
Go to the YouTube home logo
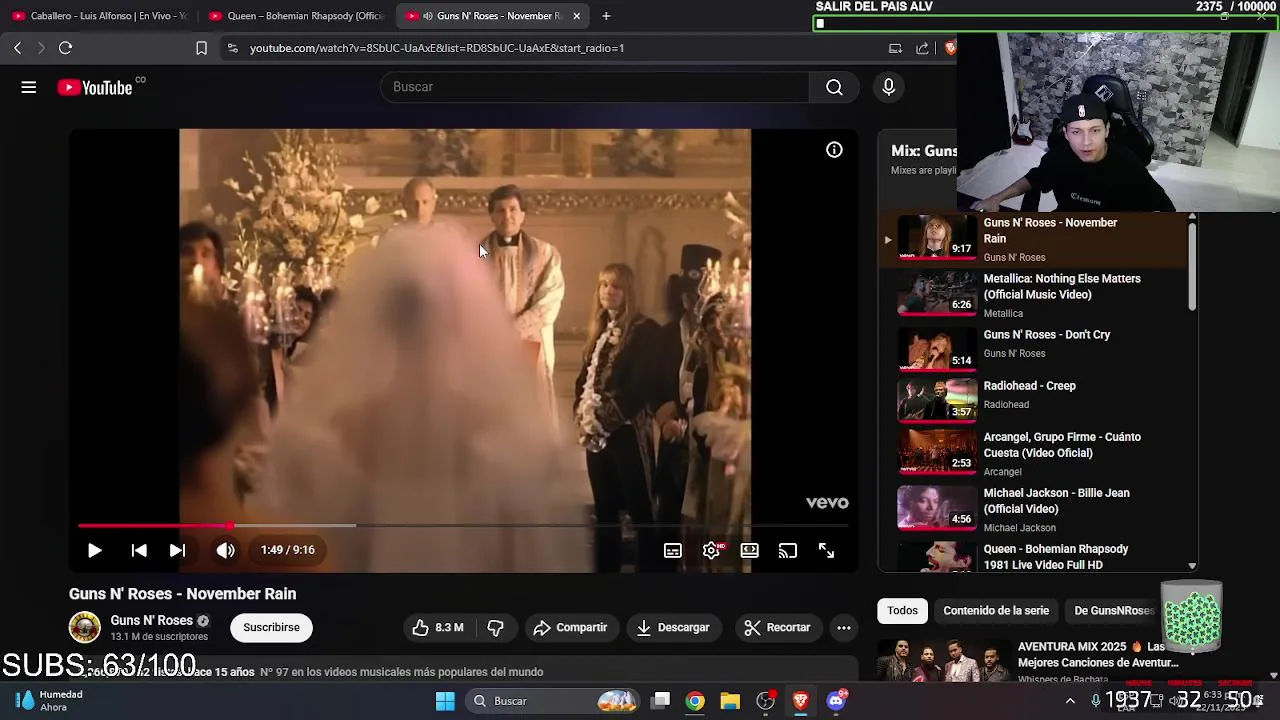coord(93,88)
